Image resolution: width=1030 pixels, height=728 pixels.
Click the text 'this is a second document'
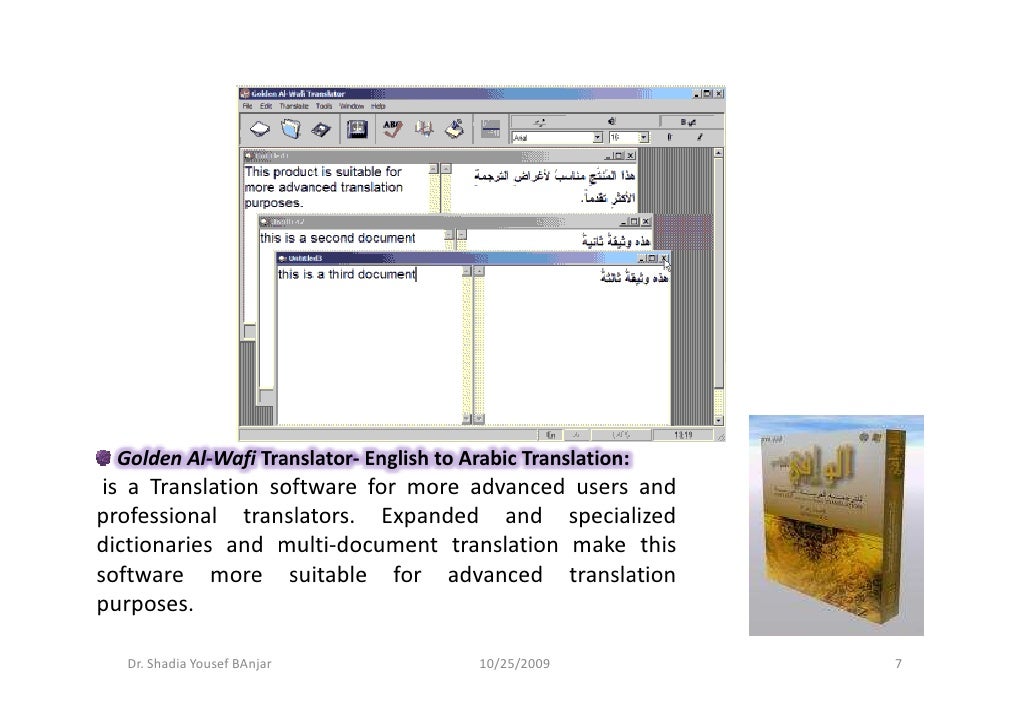(x=338, y=238)
